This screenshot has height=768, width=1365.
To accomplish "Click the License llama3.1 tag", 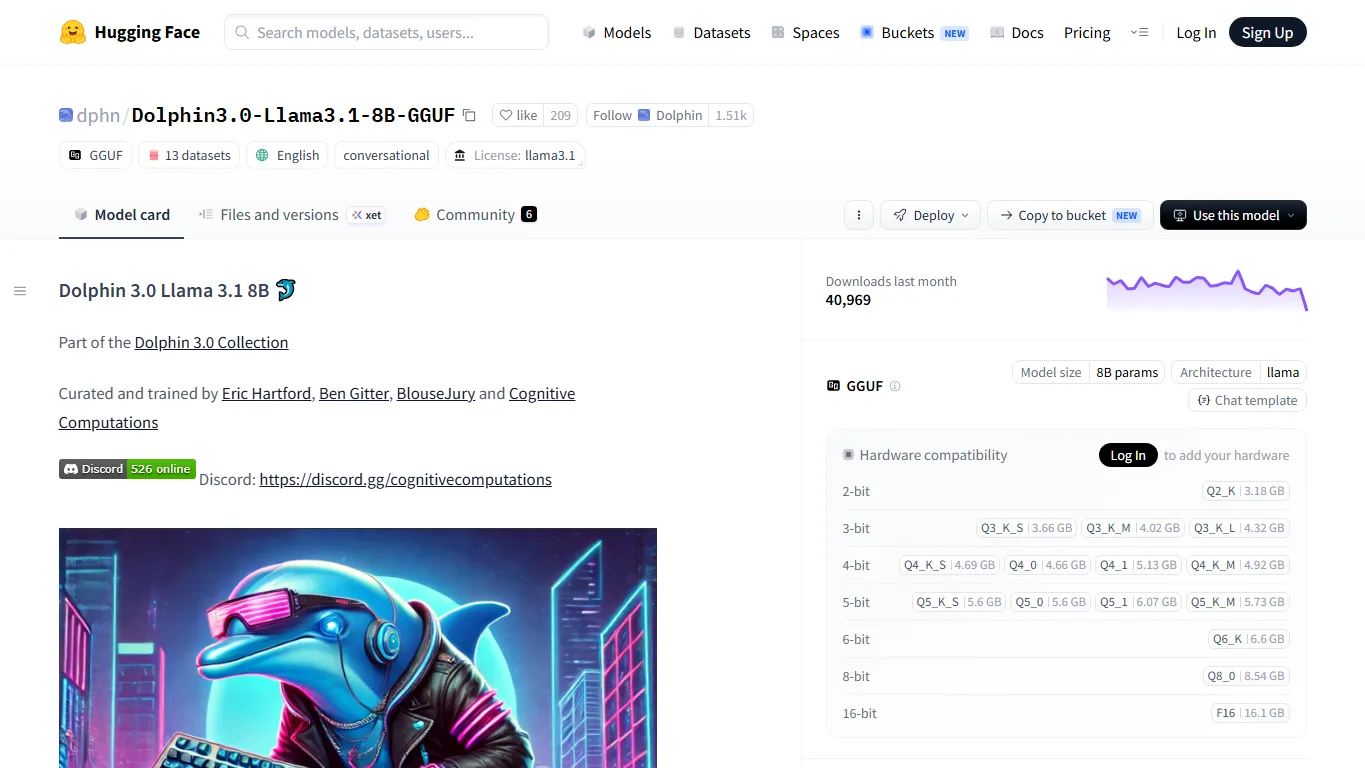I will [x=515, y=155].
